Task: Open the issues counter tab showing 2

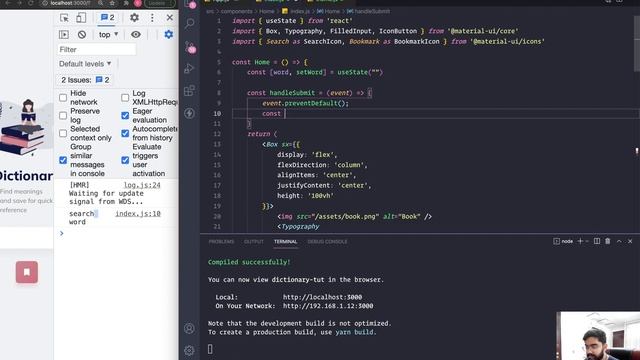Action: tap(108, 18)
